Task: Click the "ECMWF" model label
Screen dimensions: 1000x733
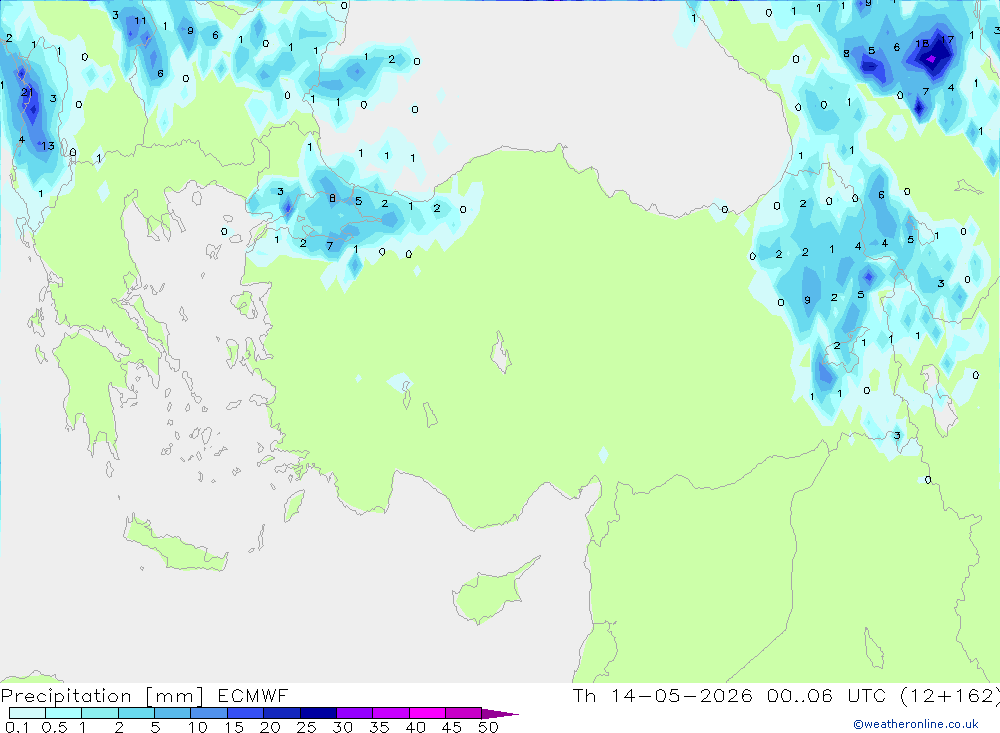Action: 253,695
